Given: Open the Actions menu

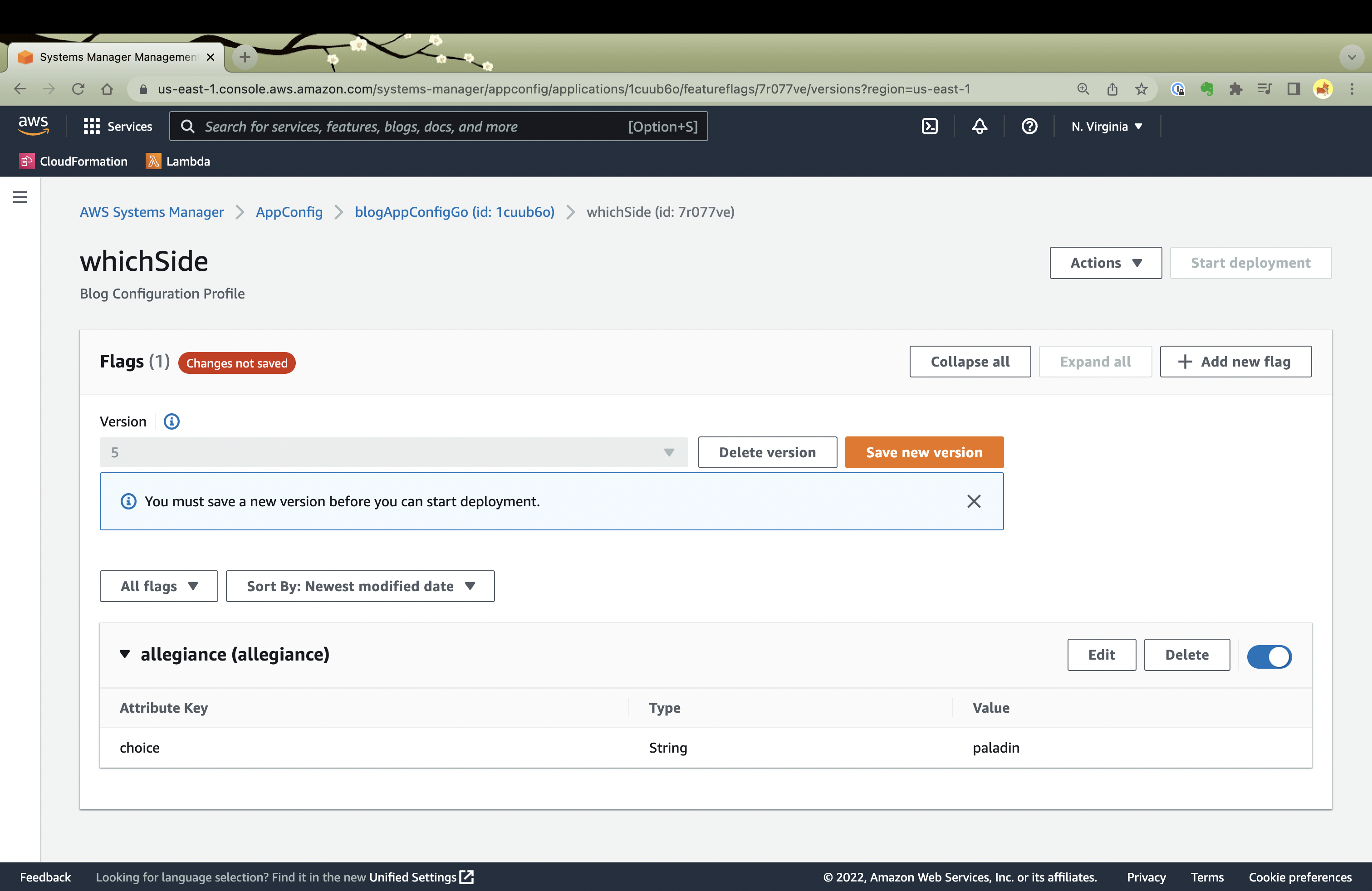Looking at the screenshot, I should pos(1105,262).
